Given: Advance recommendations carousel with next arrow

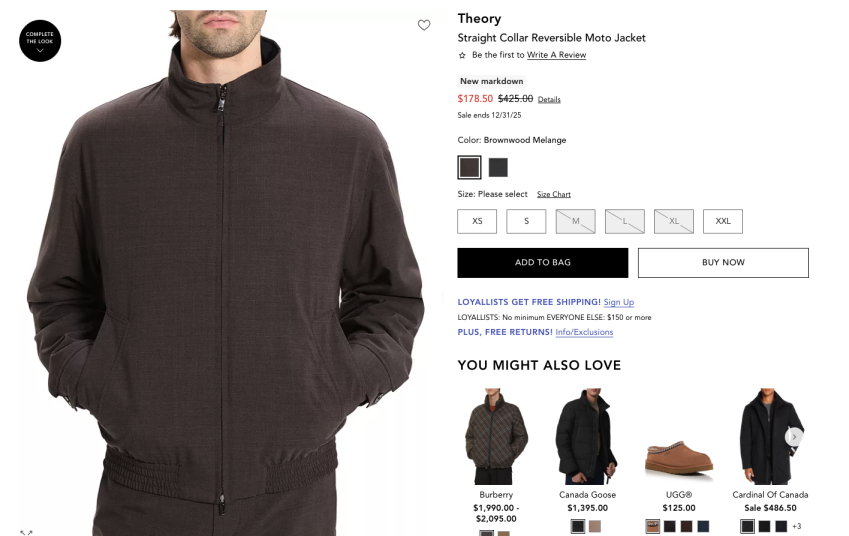Looking at the screenshot, I should [794, 437].
